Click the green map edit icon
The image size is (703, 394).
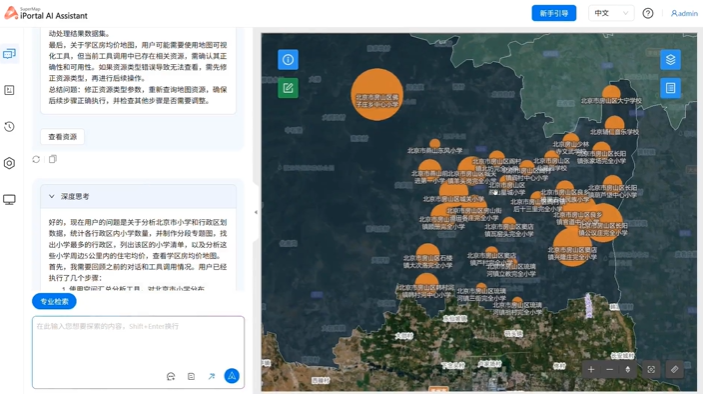coord(288,88)
